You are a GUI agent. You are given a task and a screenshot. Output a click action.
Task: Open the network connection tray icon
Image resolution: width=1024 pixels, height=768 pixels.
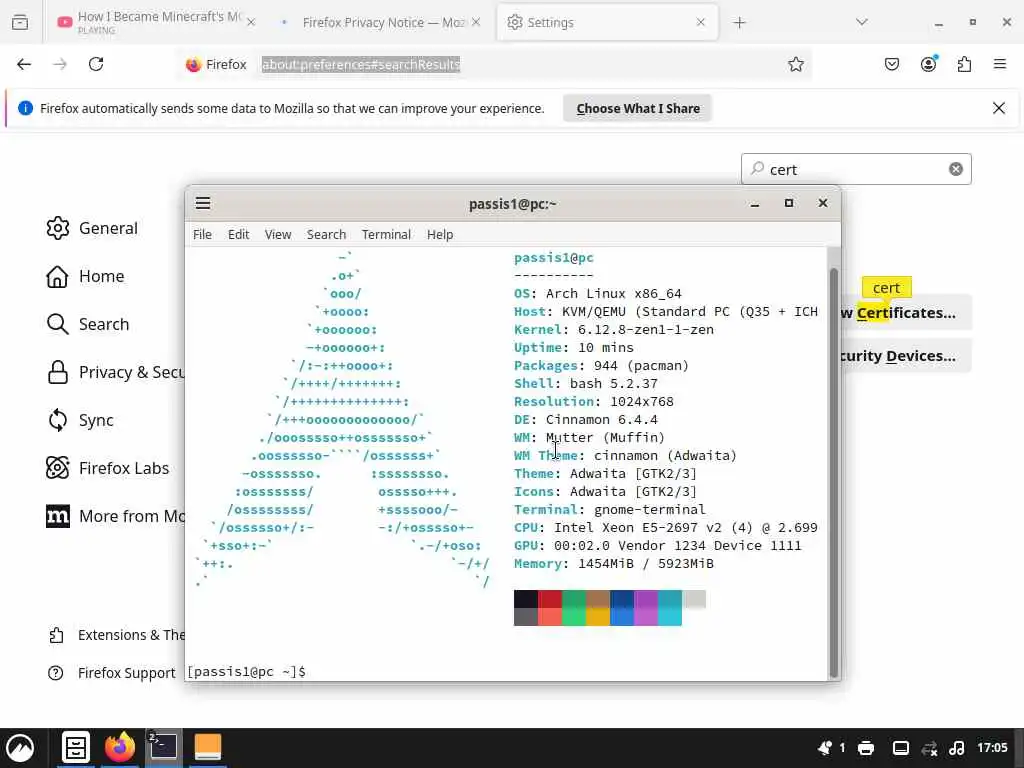pos(929,748)
